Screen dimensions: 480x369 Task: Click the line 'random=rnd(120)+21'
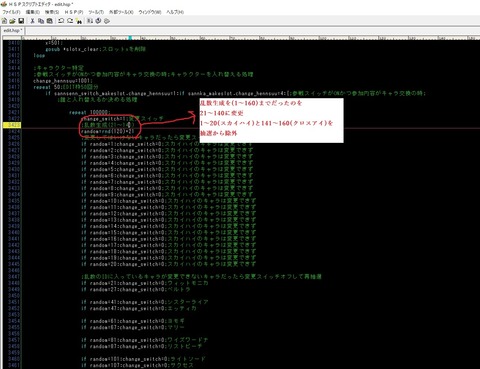(x=107, y=131)
